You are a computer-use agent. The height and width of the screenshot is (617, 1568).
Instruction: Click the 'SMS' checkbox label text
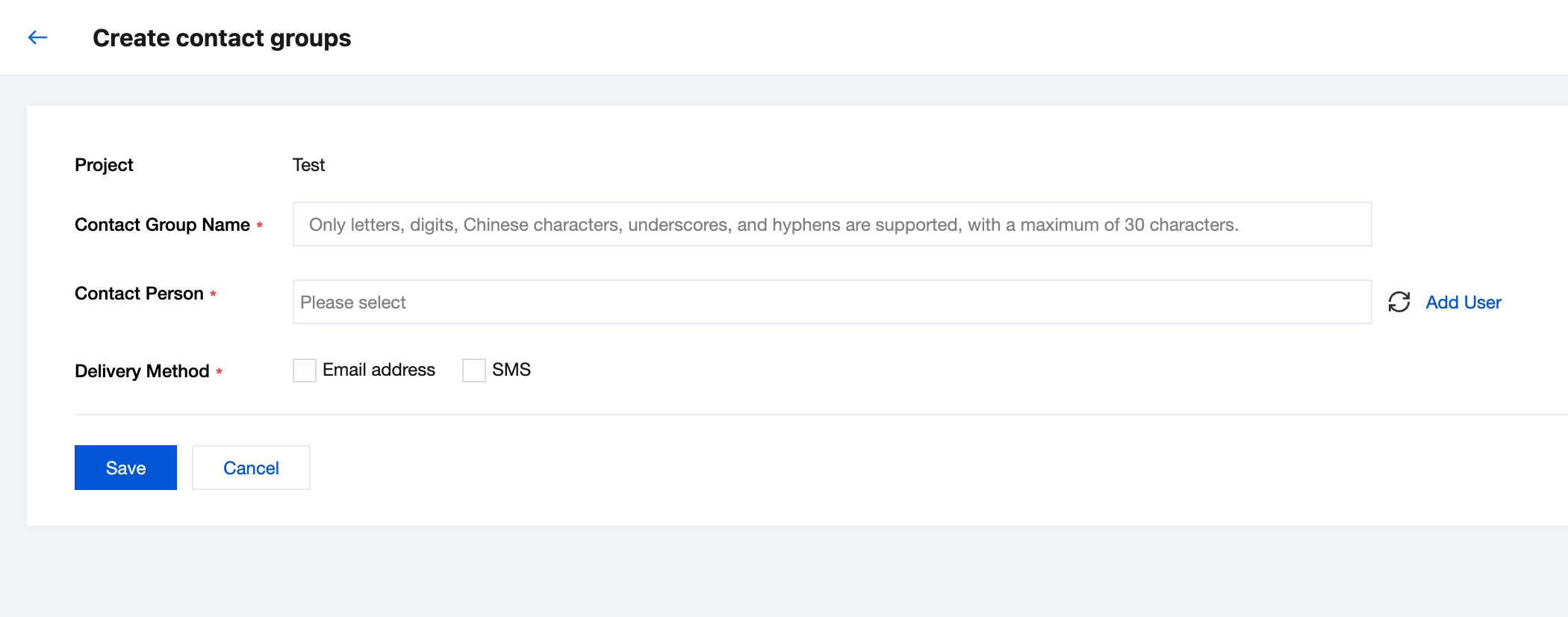tap(511, 370)
